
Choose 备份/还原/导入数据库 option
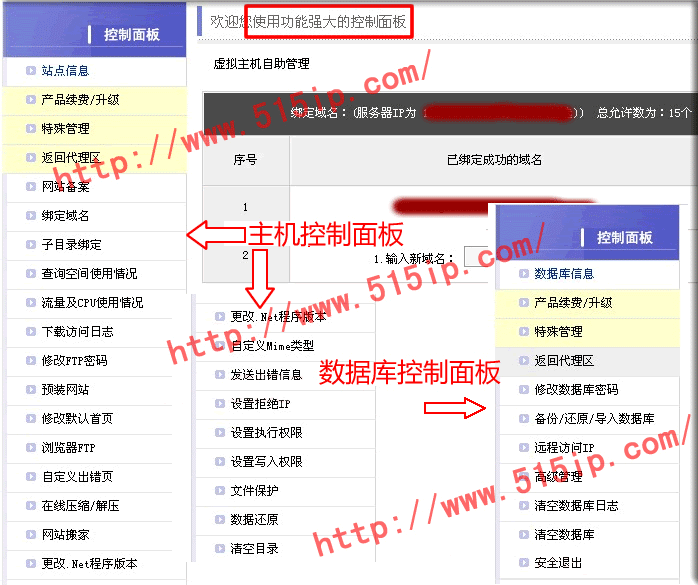pos(594,419)
